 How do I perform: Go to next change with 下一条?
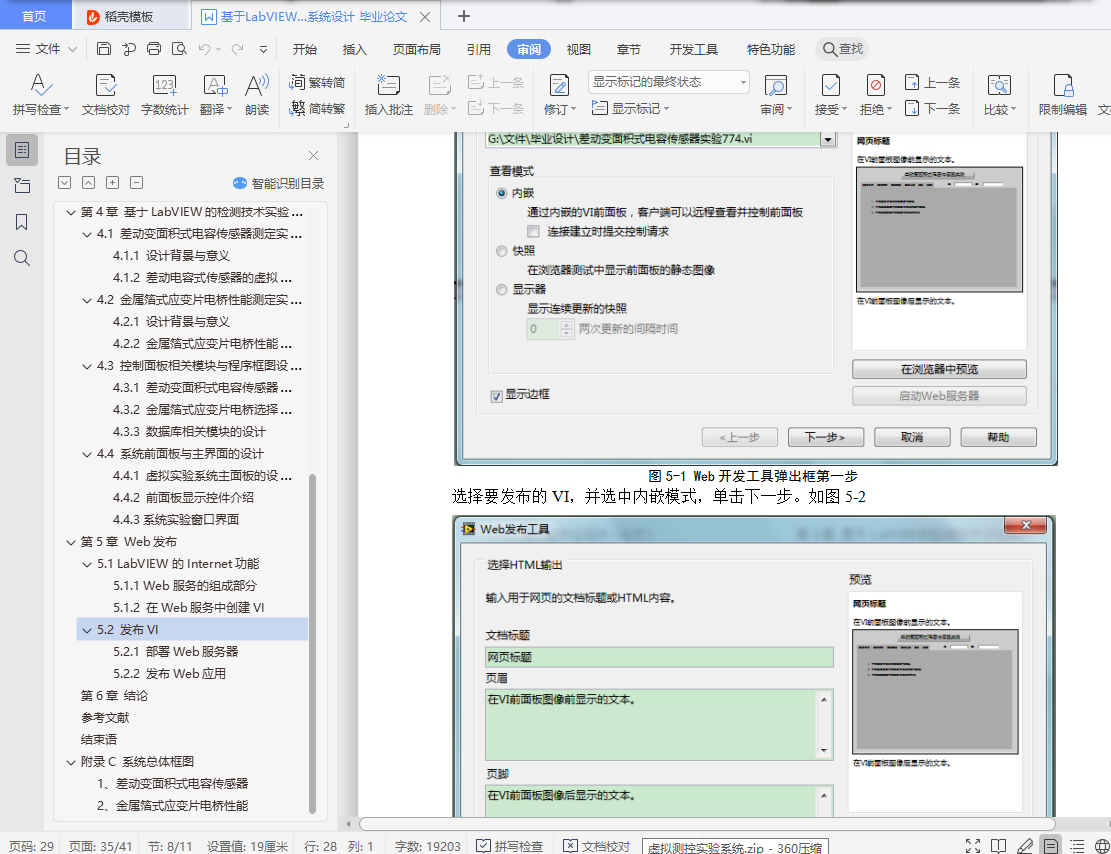pyautogui.click(x=932, y=108)
